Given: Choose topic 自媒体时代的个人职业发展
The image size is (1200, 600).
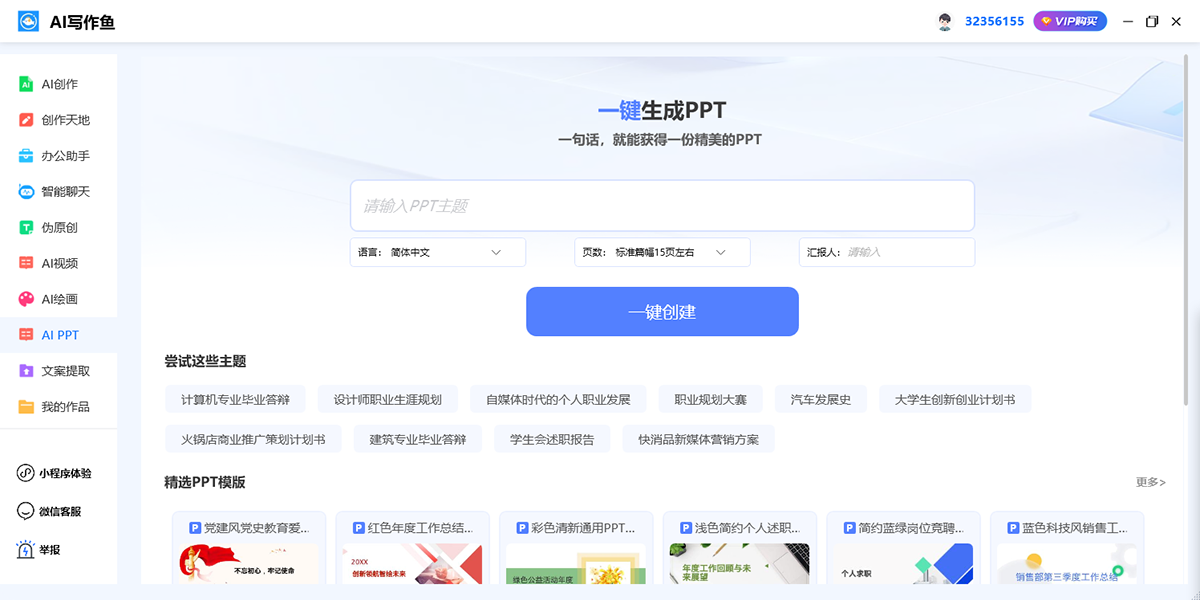Looking at the screenshot, I should point(558,400).
